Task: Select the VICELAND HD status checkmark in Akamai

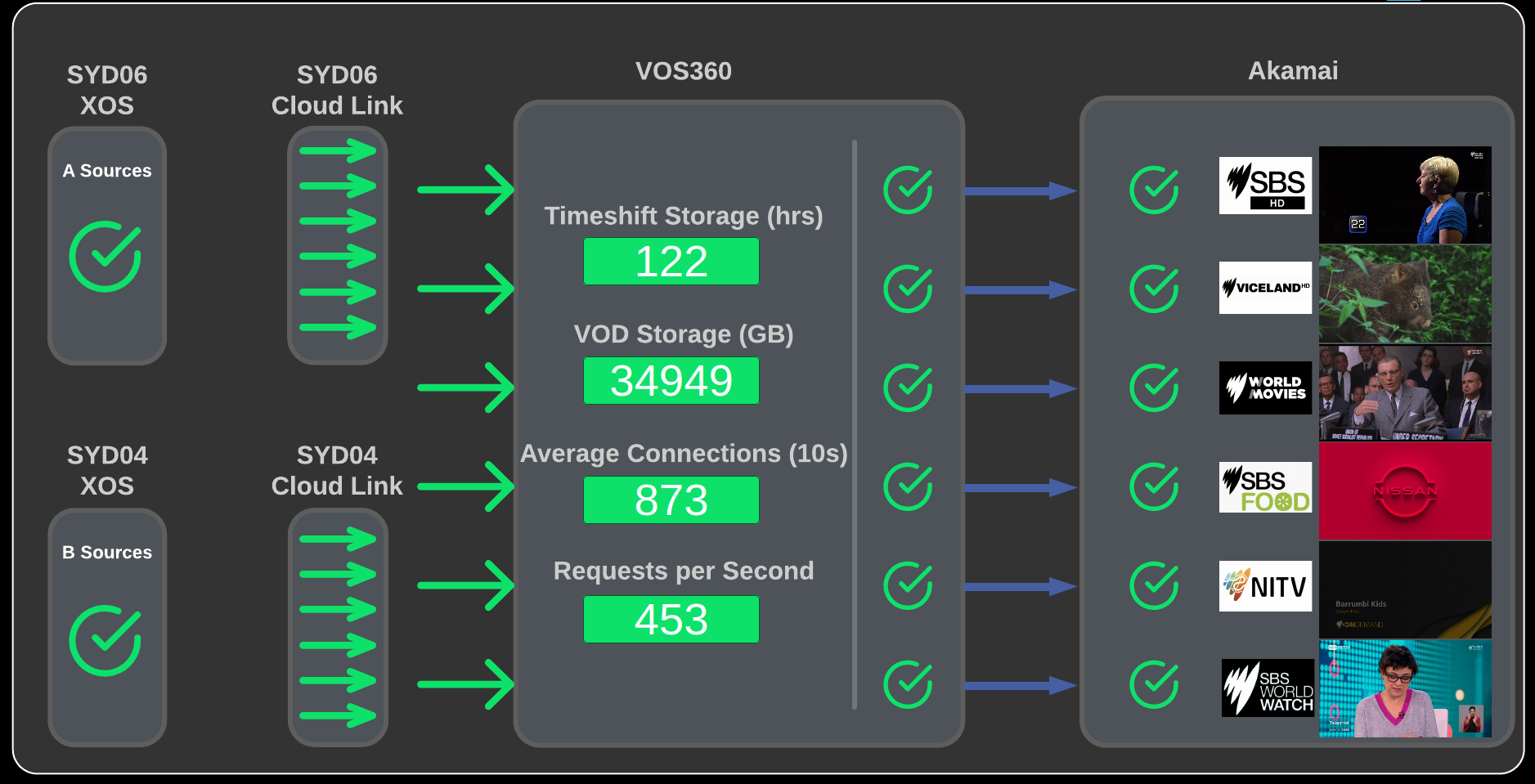Action: click(1153, 289)
